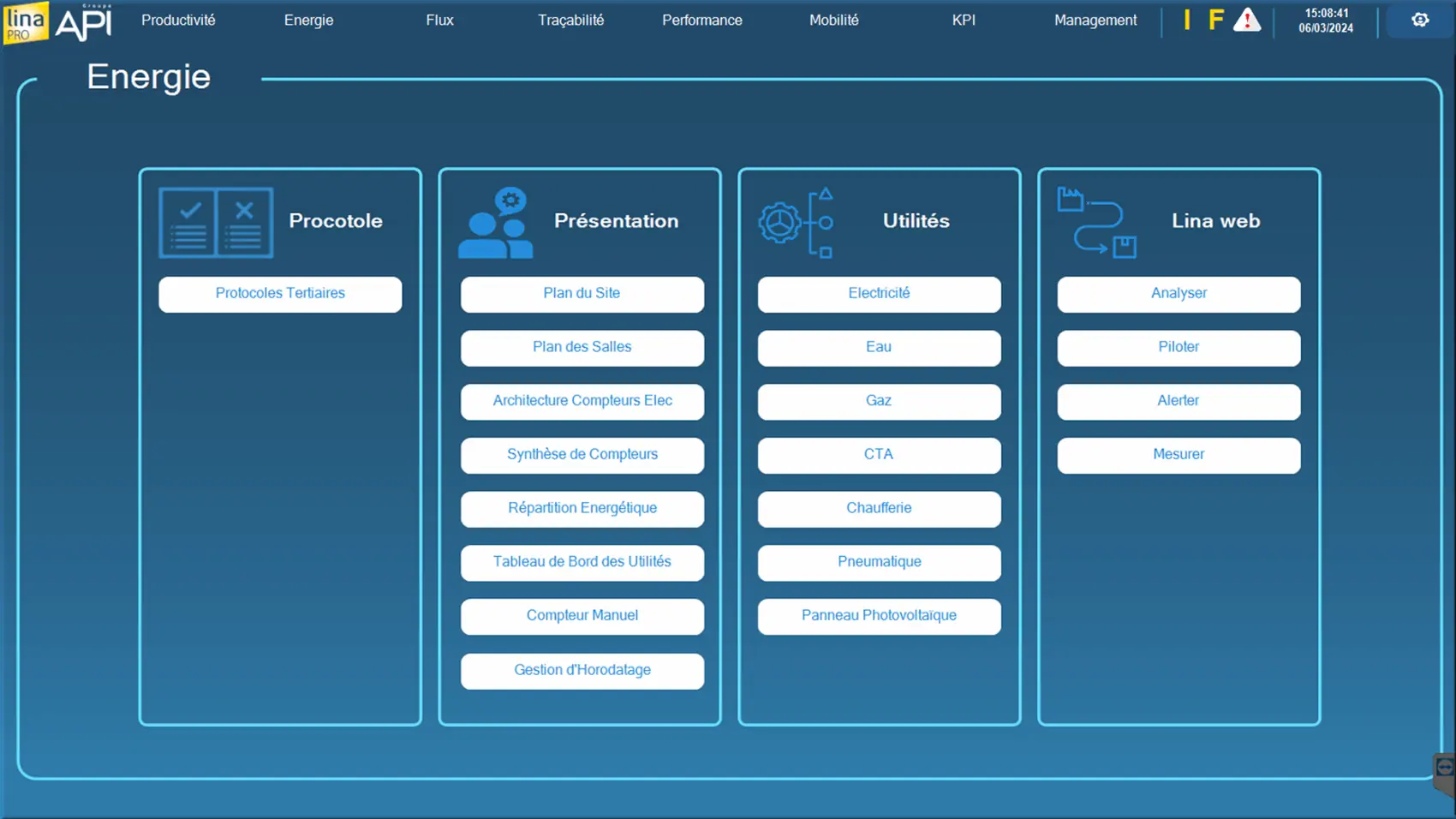The height and width of the screenshot is (819, 1456).
Task: Open Panneau Photovoltaïque view
Action: pyautogui.click(x=879, y=616)
